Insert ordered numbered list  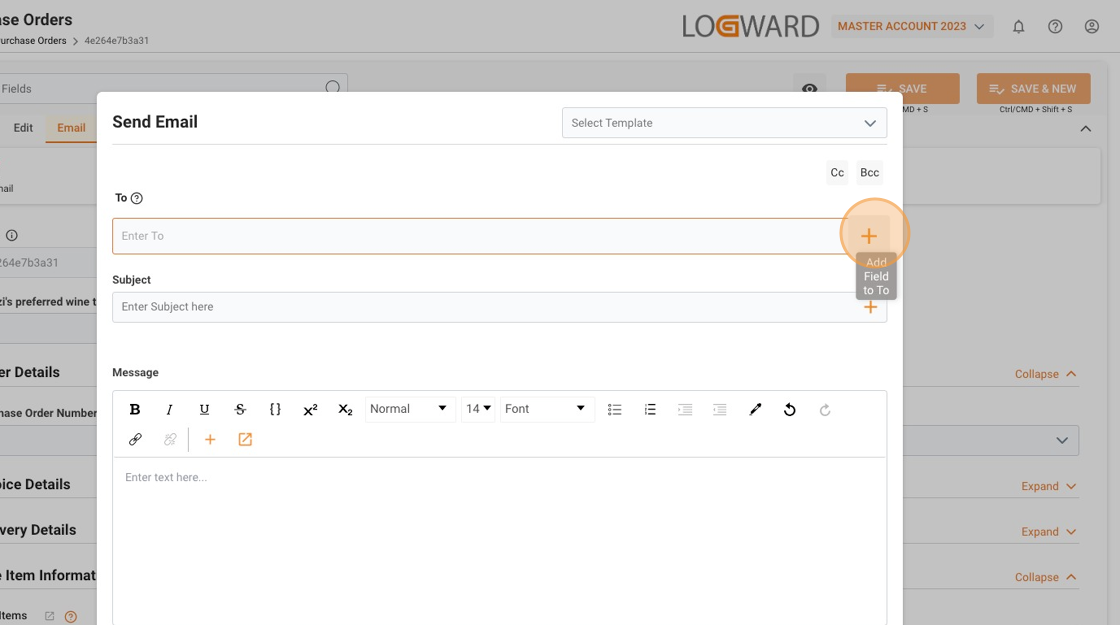click(x=650, y=409)
